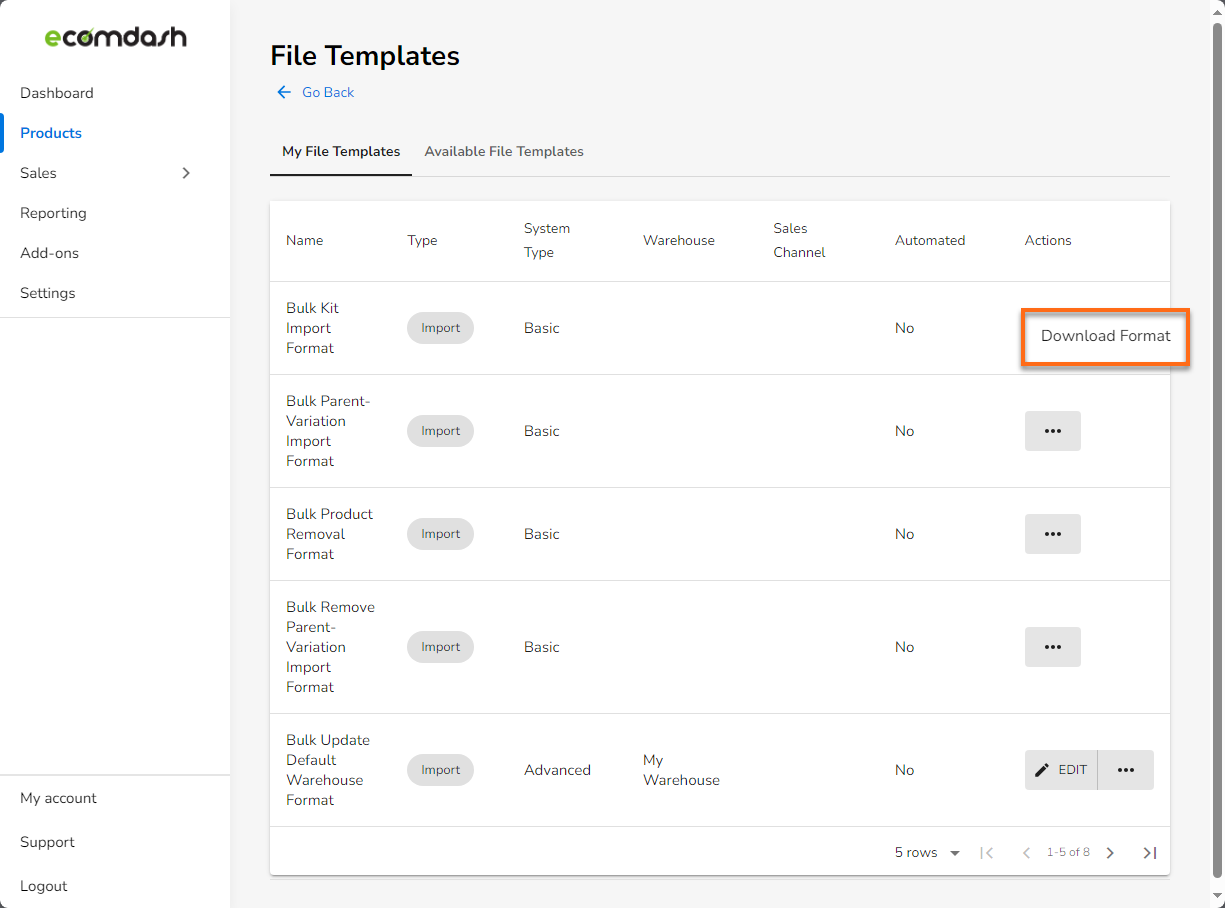Open Support from the sidebar
Image resolution: width=1225 pixels, height=908 pixels.
pyautogui.click(x=47, y=841)
